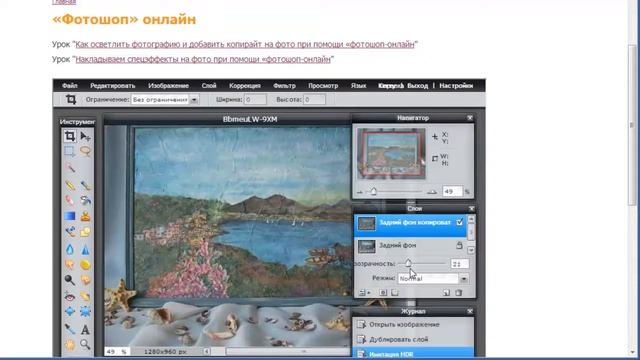This screenshot has height=360, width=640.
Task: Open the Язык menu
Action: pos(358,86)
